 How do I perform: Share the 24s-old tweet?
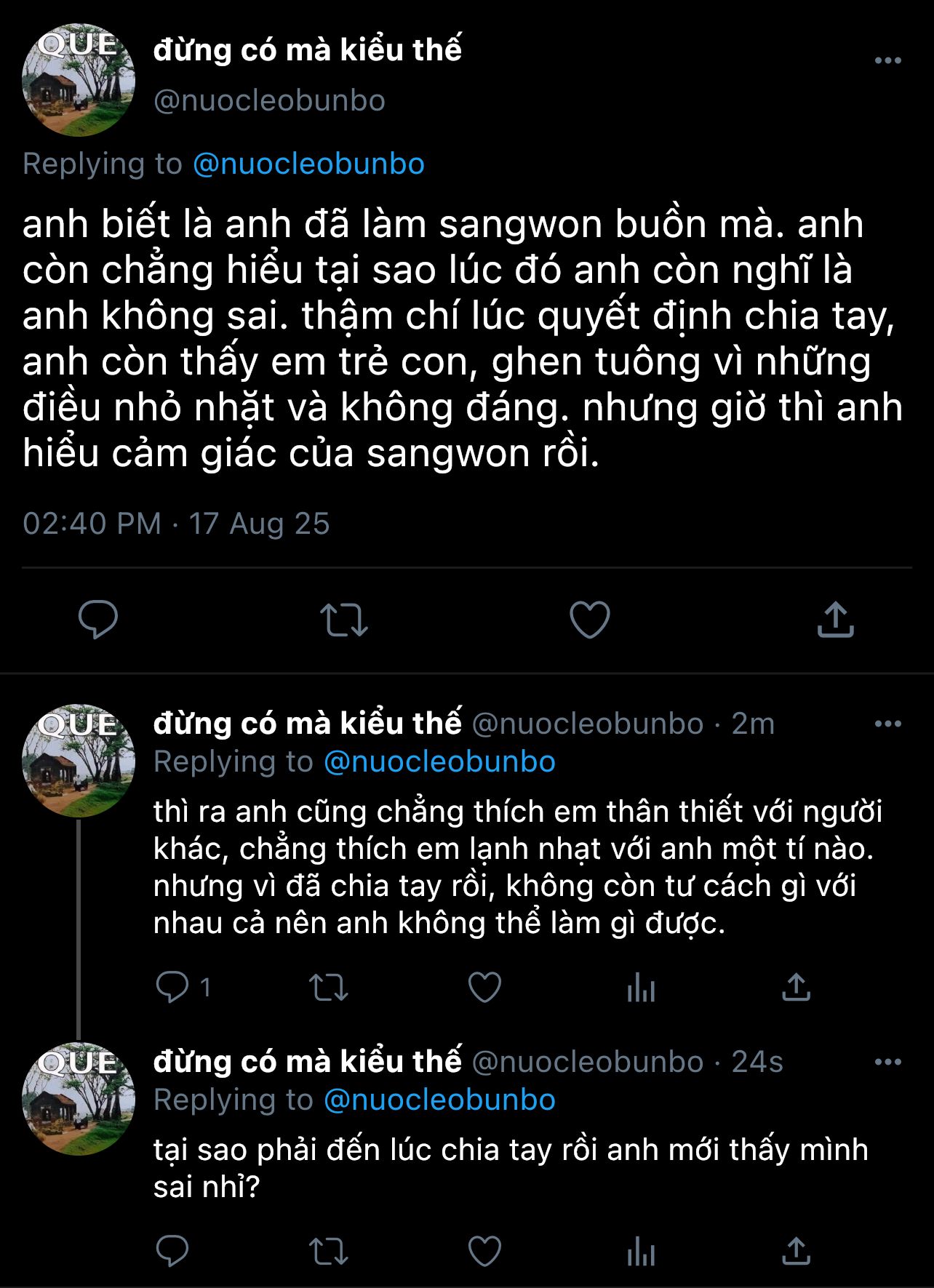[x=796, y=1251]
